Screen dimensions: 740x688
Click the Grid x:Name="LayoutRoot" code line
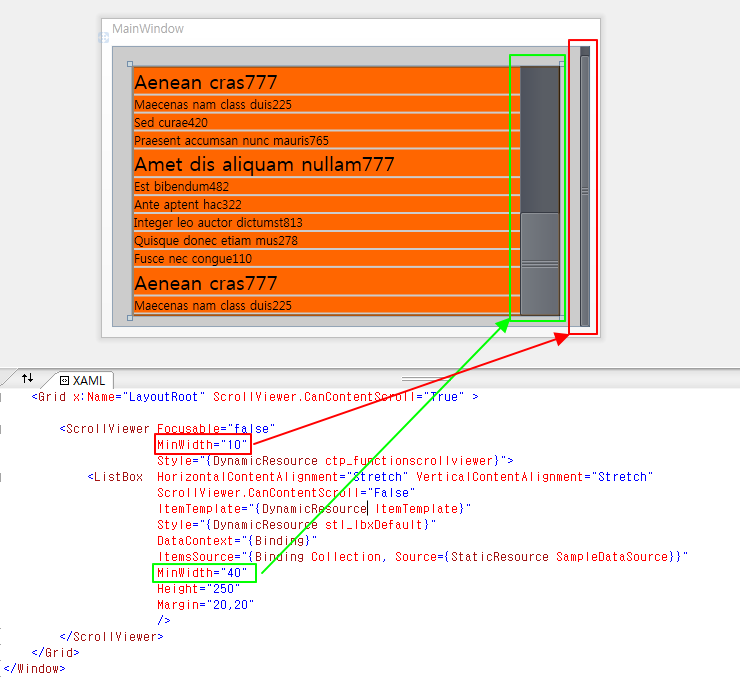click(x=255, y=397)
